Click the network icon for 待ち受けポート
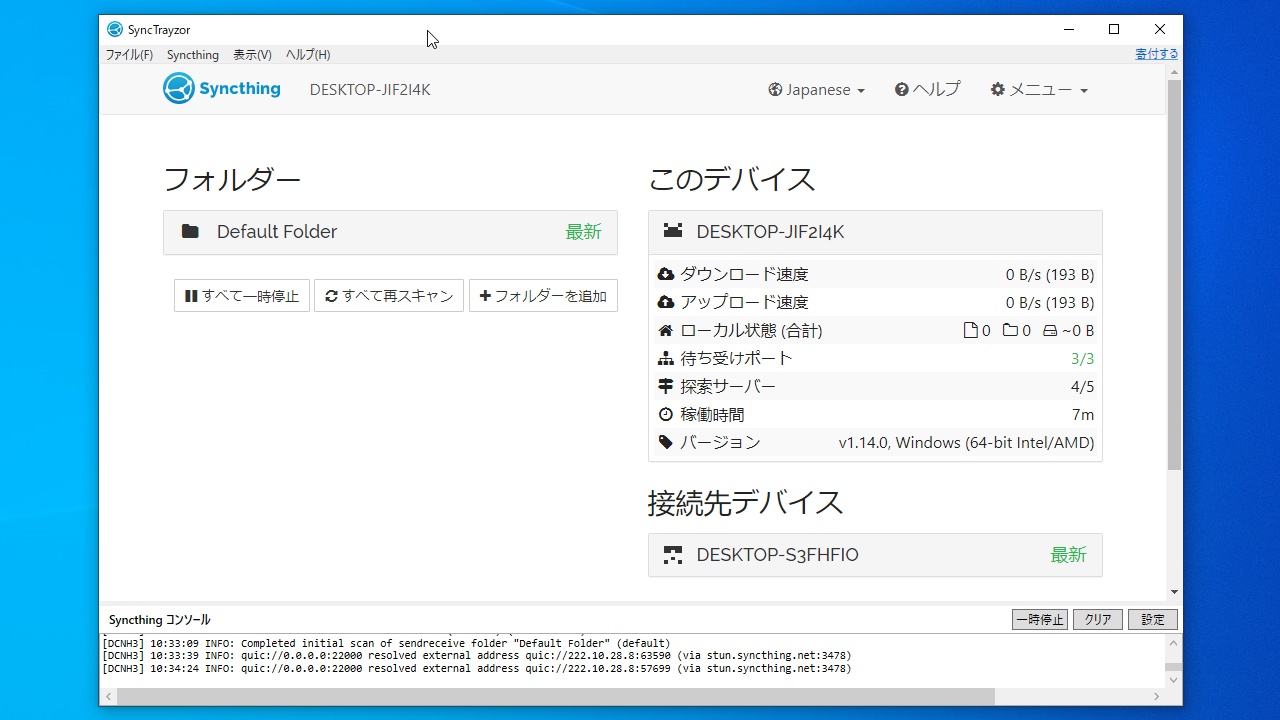This screenshot has height=720, width=1280. pos(666,358)
